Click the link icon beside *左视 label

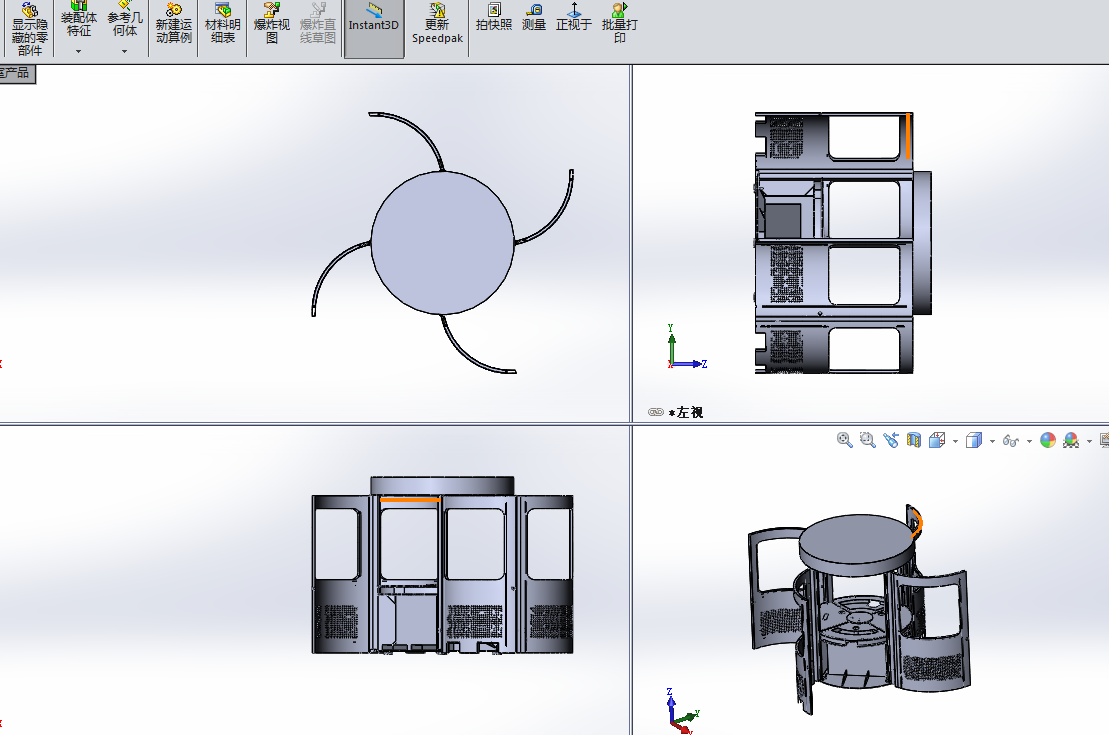656,412
